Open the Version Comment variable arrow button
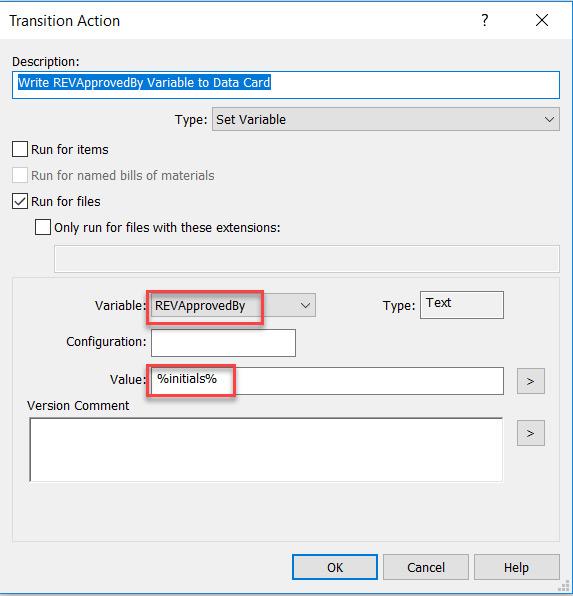This screenshot has height=596, width=573. (x=530, y=433)
